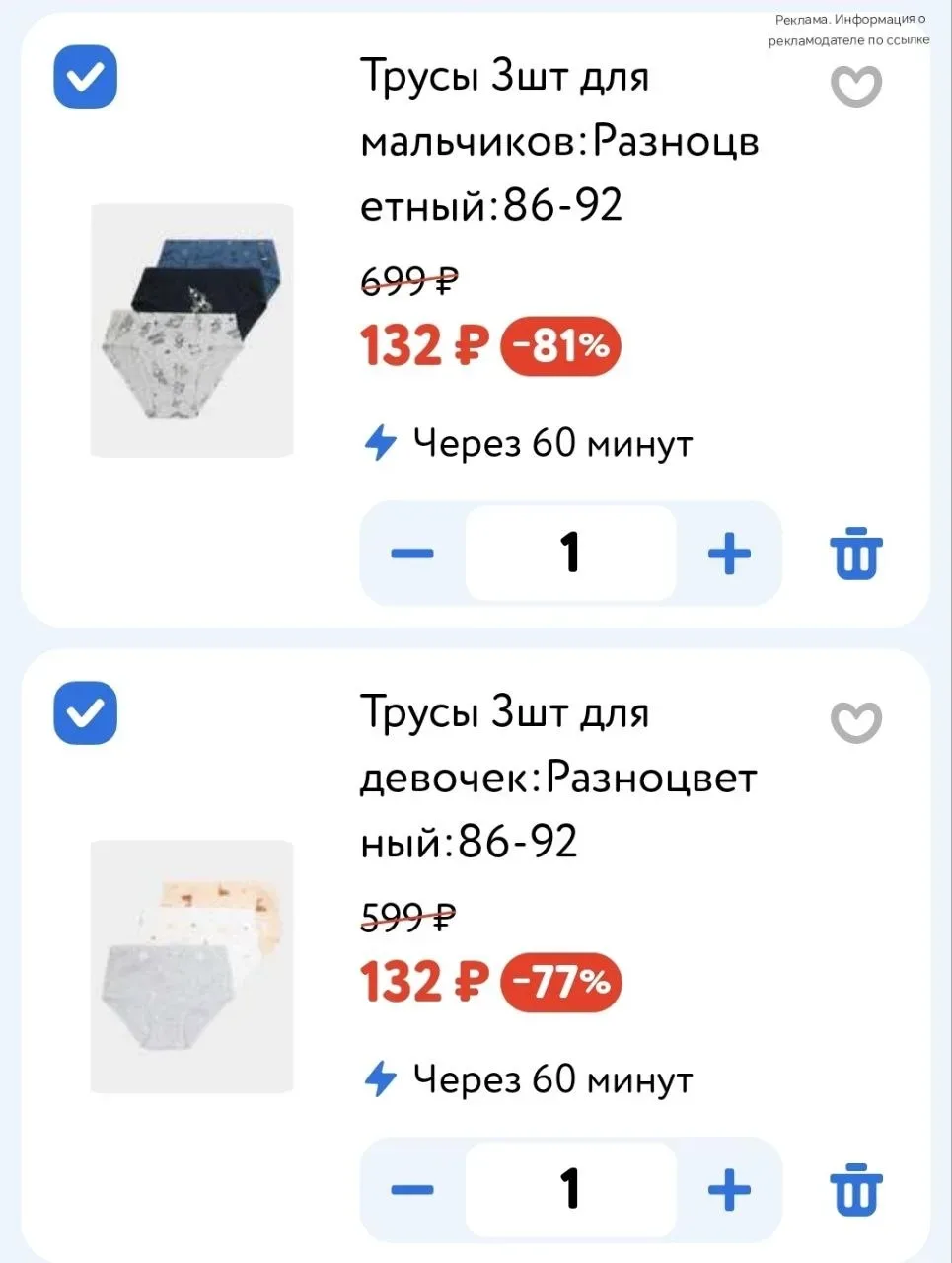Increase quantity of boys' underwear with plus
Screen dimensions: 952x1263
coord(730,553)
